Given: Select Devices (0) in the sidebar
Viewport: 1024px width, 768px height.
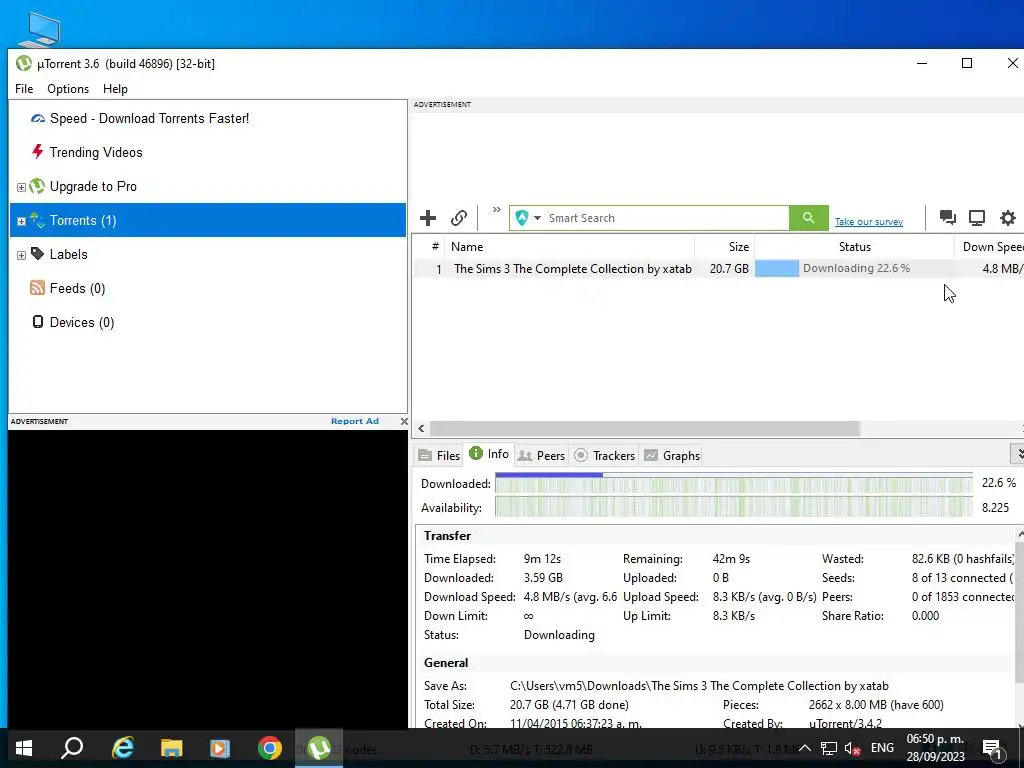Looking at the screenshot, I should pos(82,322).
